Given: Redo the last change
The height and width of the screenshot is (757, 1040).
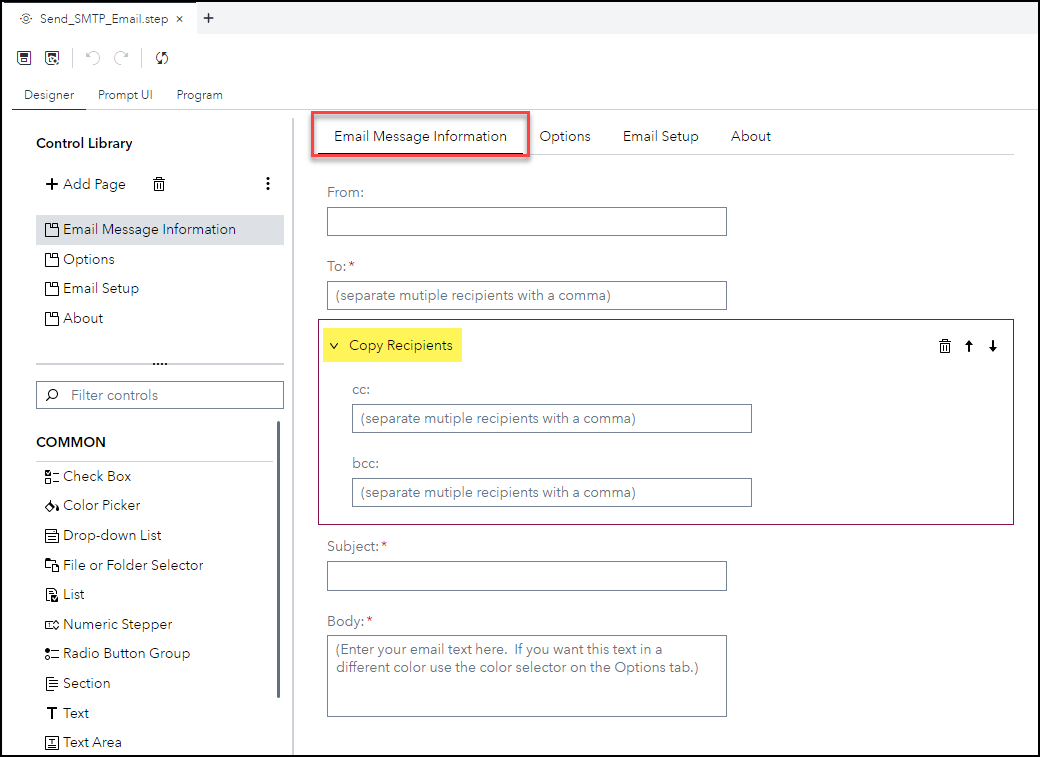Looking at the screenshot, I should pyautogui.click(x=122, y=57).
